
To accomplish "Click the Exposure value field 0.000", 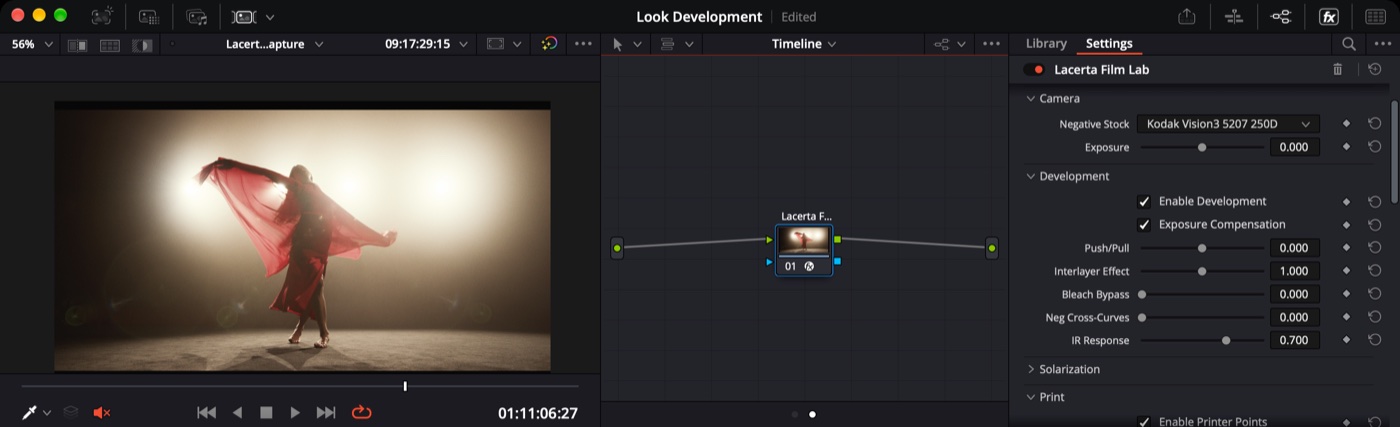I will click(1294, 147).
